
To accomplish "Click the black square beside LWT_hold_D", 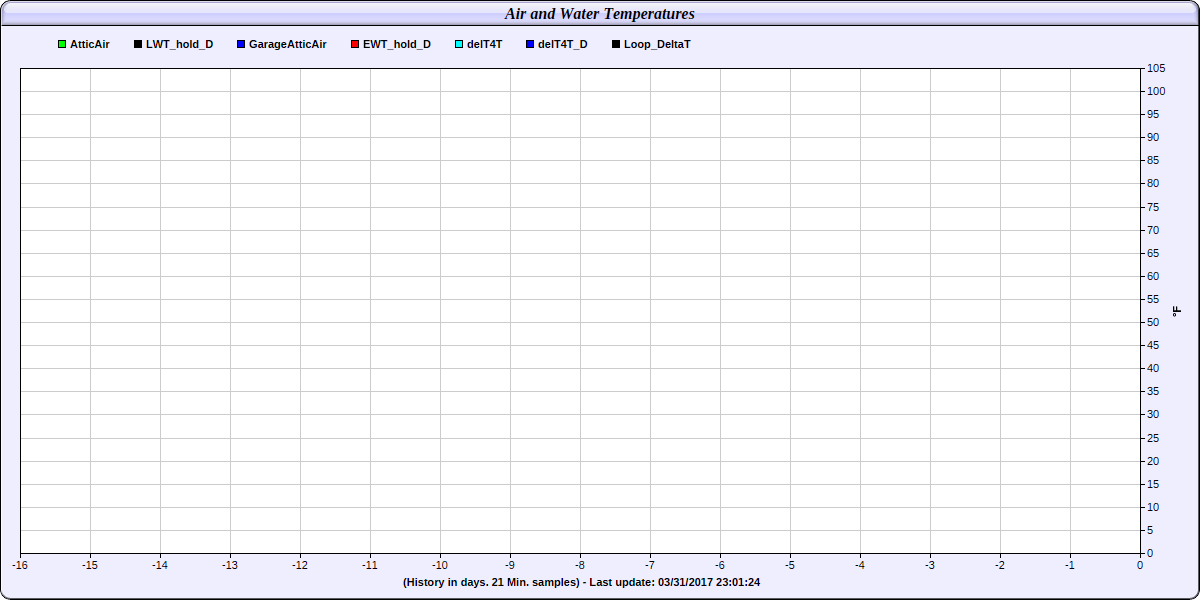I will 138,45.
